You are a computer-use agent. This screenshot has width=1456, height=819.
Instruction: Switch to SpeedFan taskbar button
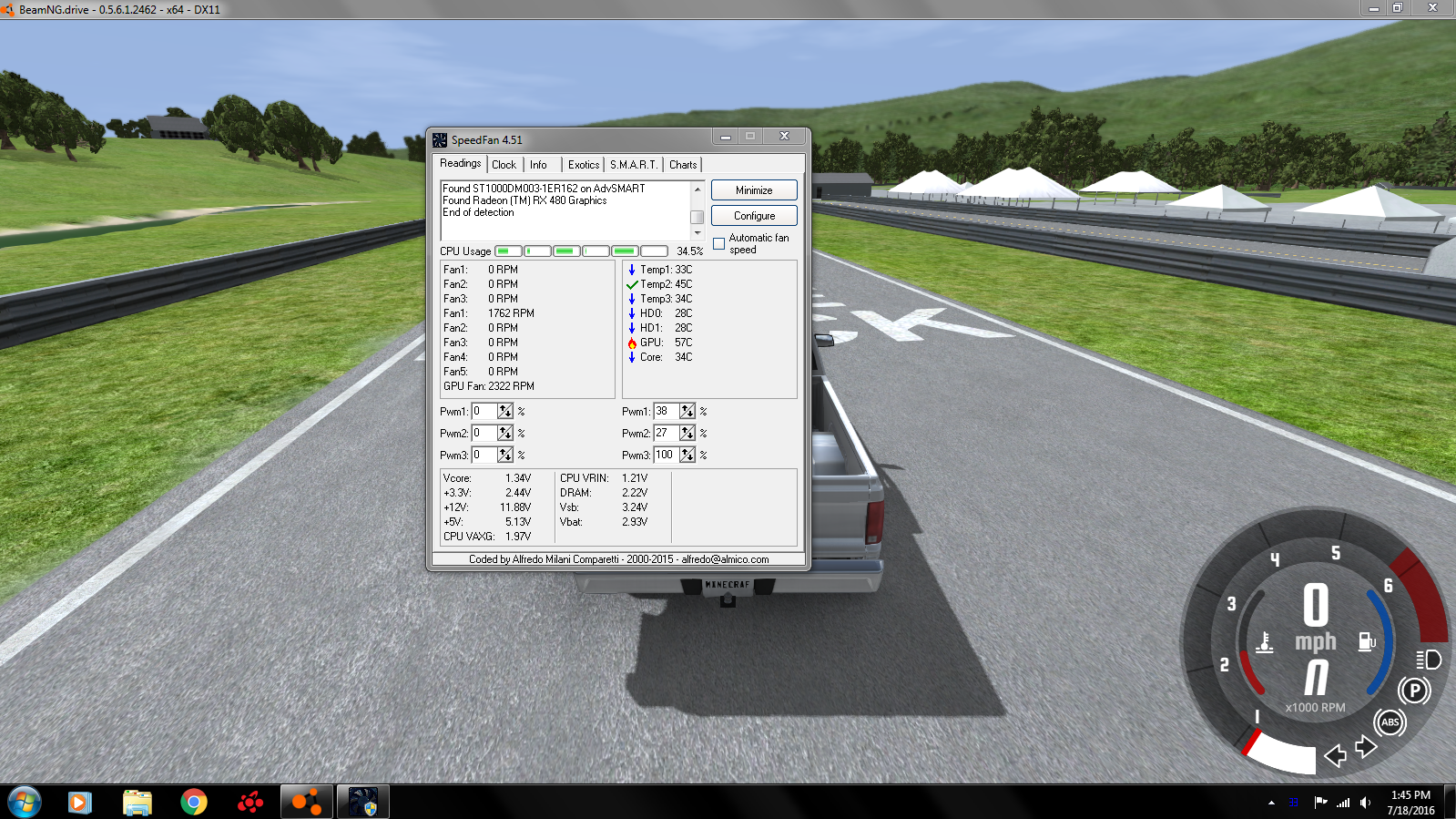pos(363,802)
